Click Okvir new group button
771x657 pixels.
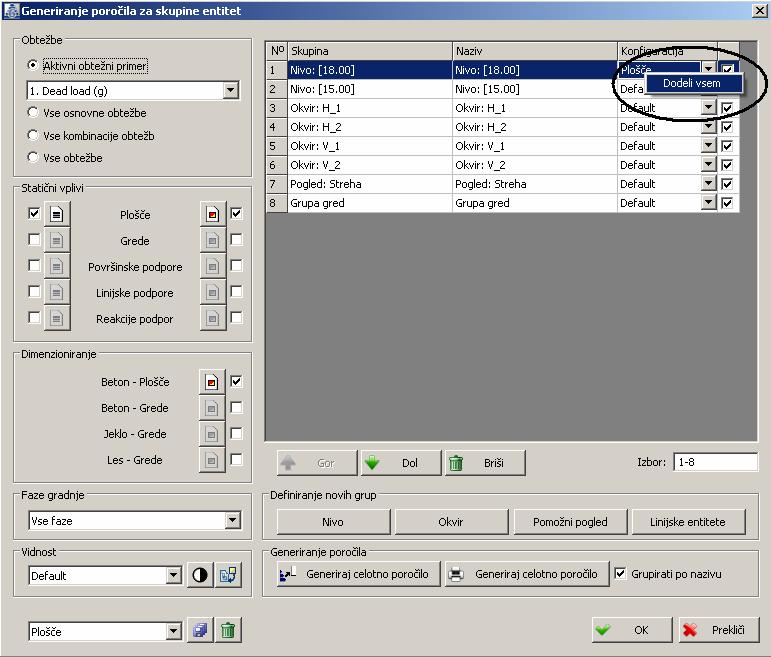(451, 522)
